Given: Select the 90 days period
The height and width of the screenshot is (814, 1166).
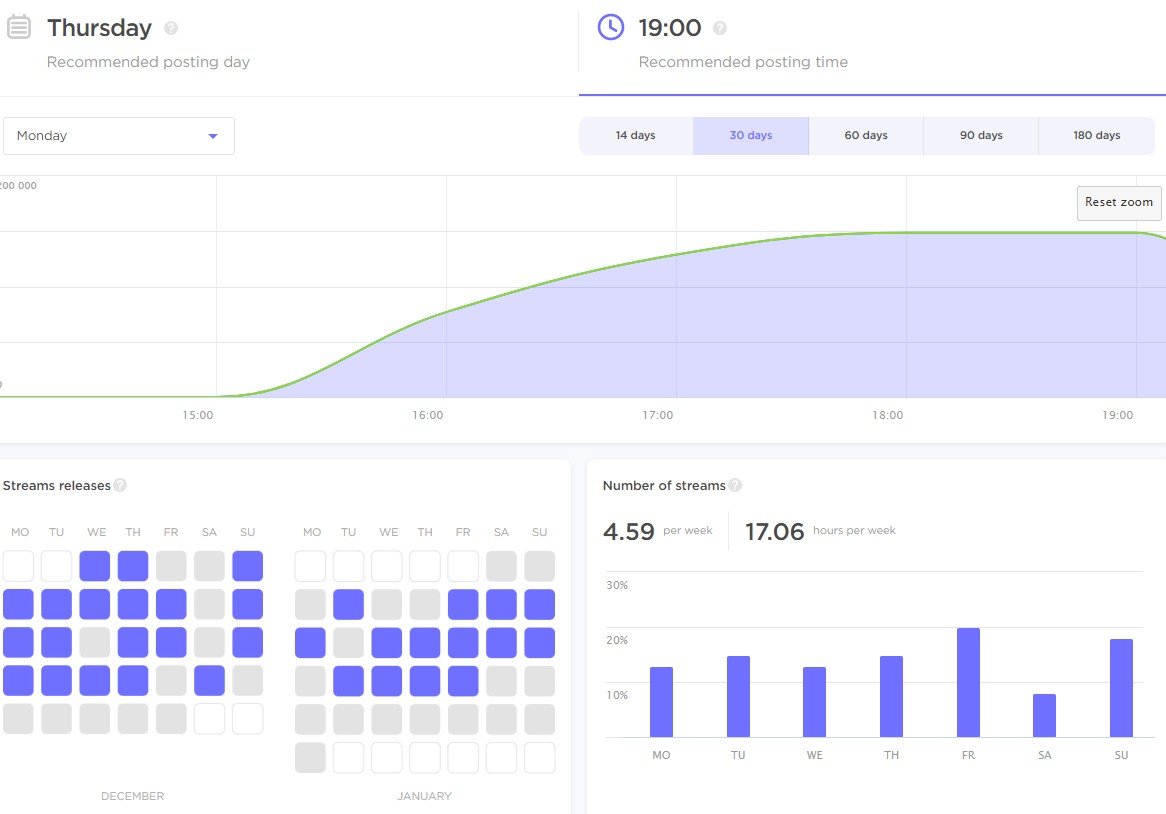Looking at the screenshot, I should click(980, 136).
